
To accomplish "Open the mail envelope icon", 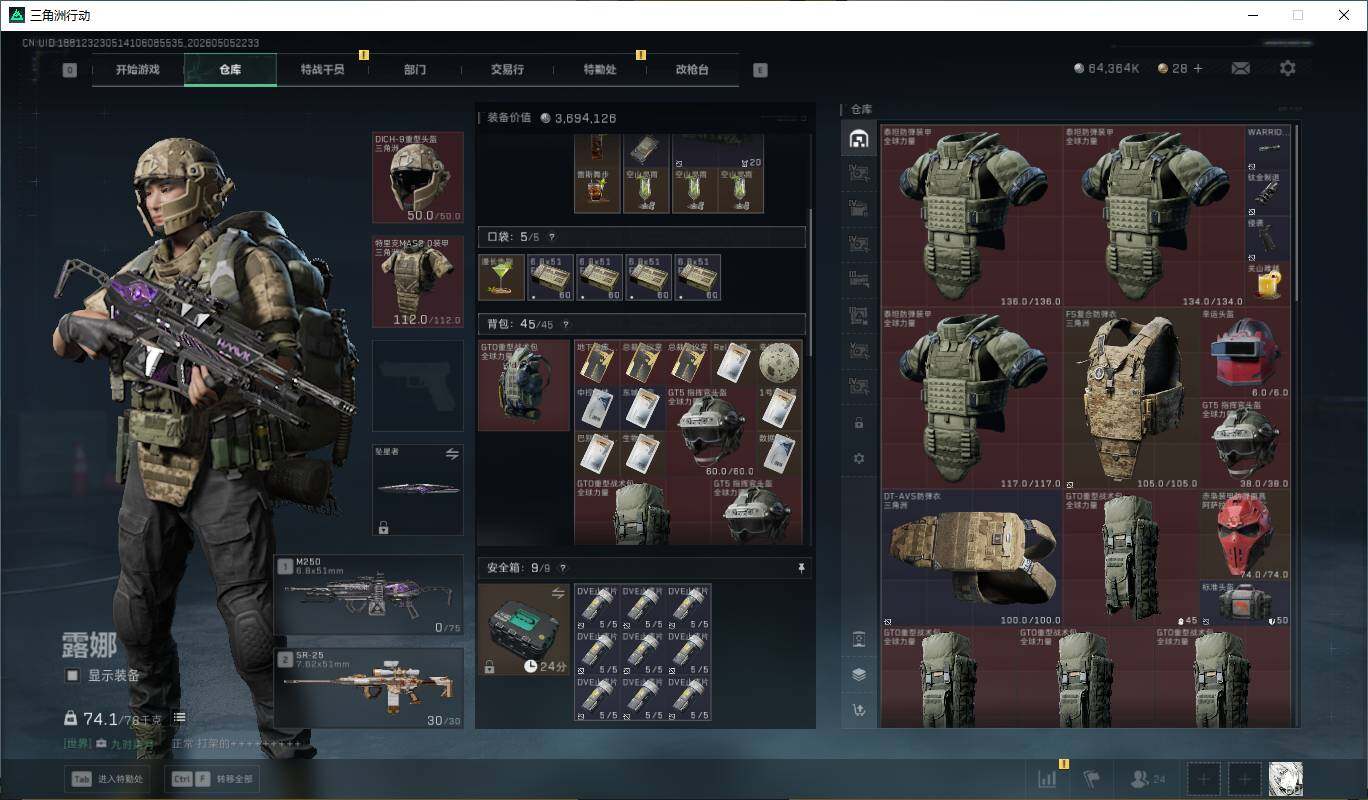I will coord(1240,68).
